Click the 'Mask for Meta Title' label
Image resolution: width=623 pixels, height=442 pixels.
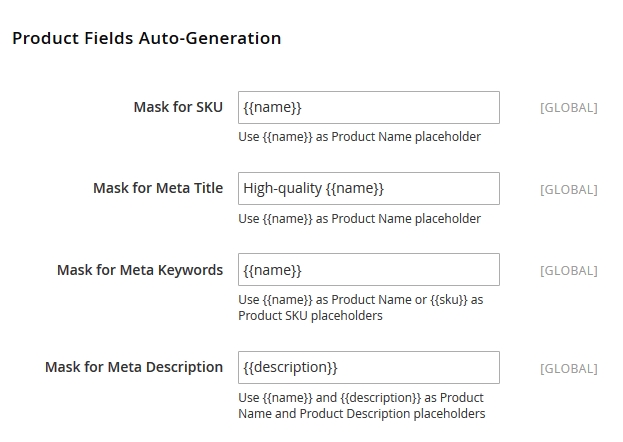(158, 188)
